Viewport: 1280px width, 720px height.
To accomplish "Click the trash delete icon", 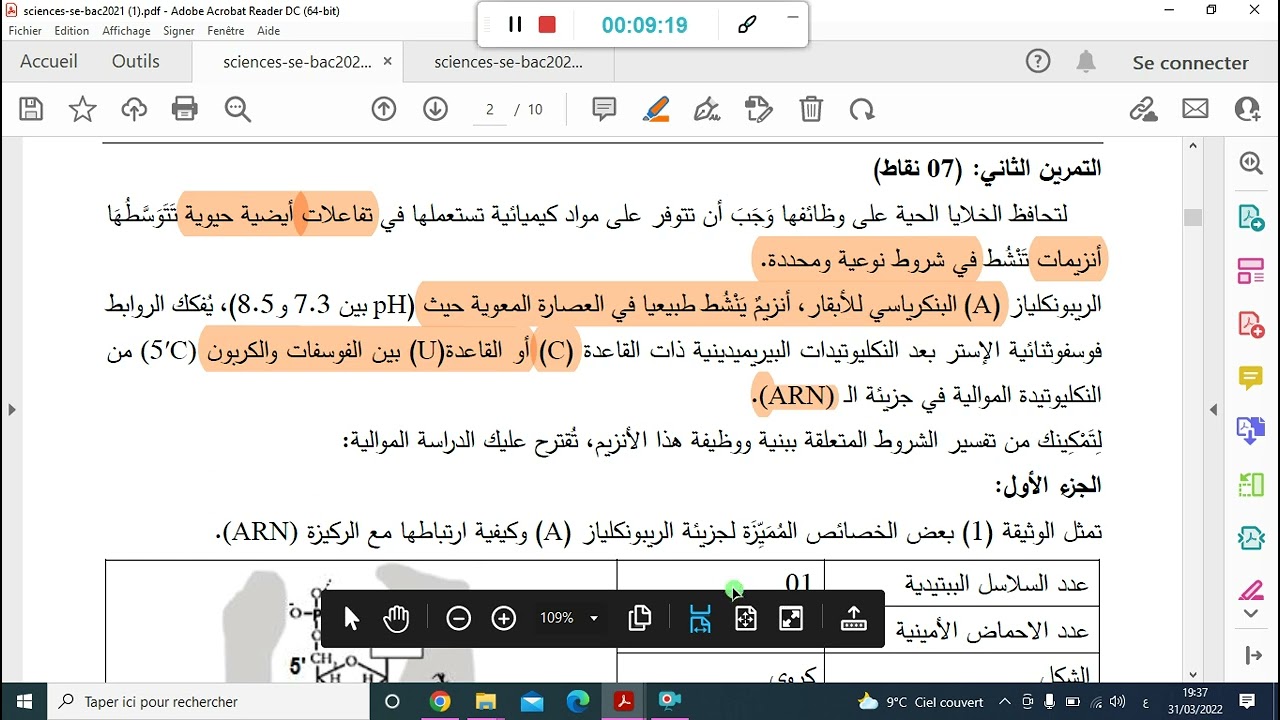I will click(811, 109).
